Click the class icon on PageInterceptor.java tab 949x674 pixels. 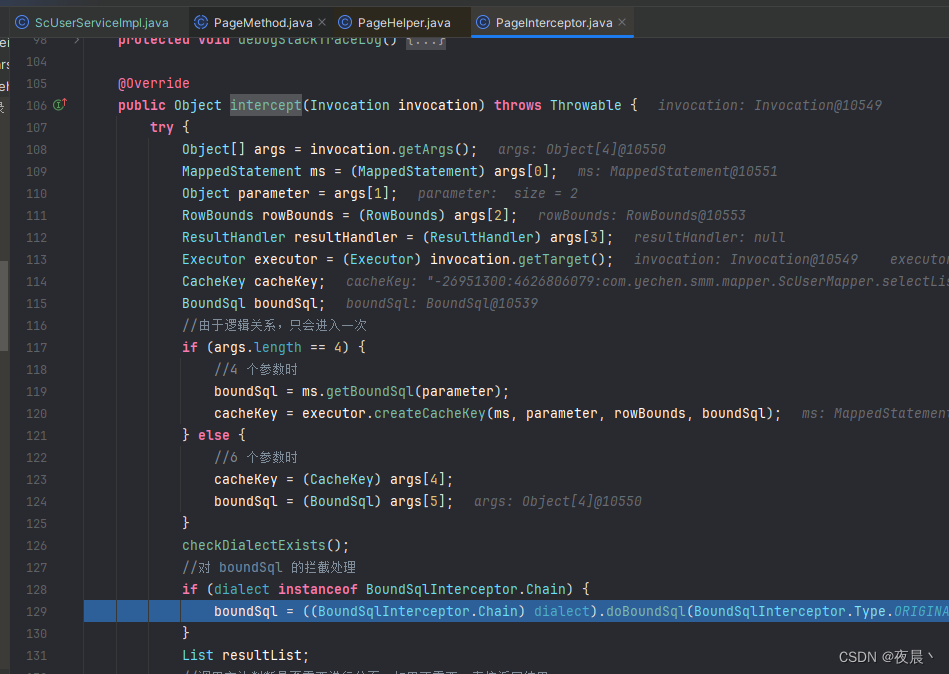tap(483, 22)
